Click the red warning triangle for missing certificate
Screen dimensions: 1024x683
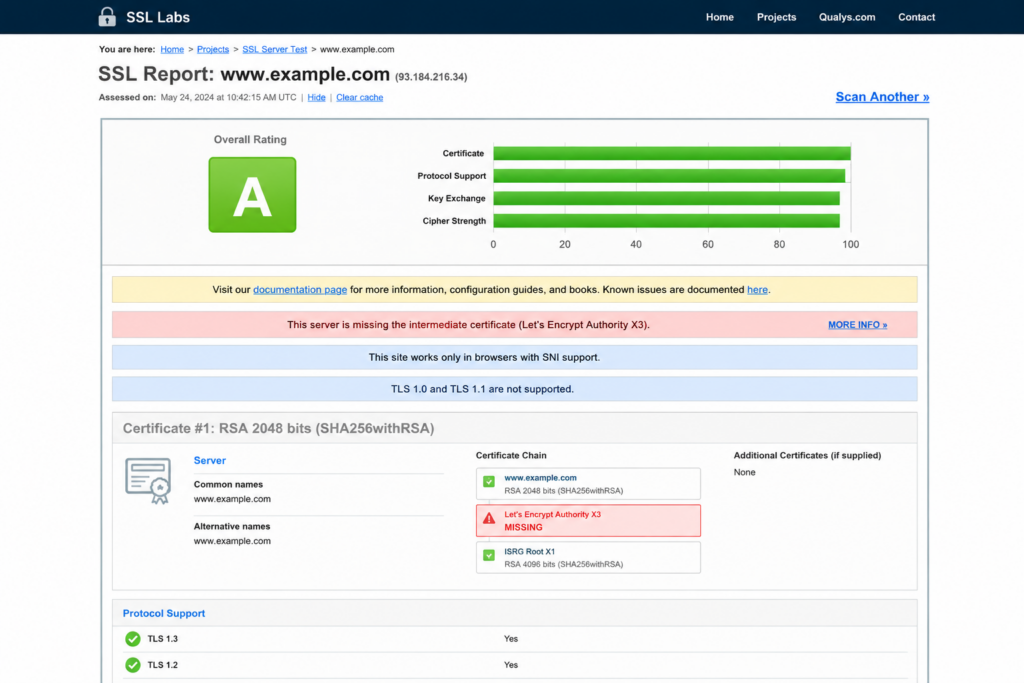(x=488, y=519)
